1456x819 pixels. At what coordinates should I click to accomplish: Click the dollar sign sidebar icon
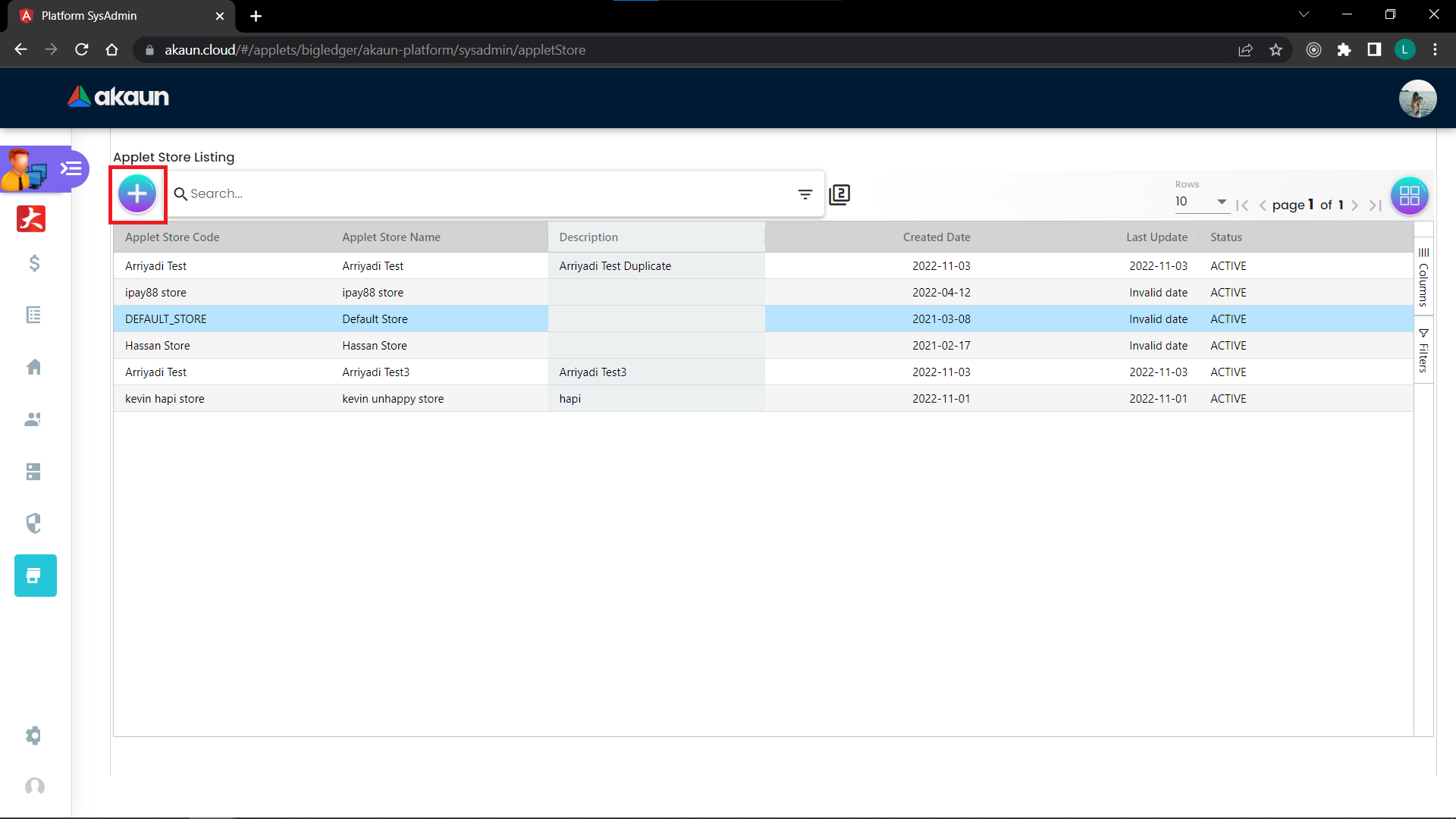[x=34, y=263]
